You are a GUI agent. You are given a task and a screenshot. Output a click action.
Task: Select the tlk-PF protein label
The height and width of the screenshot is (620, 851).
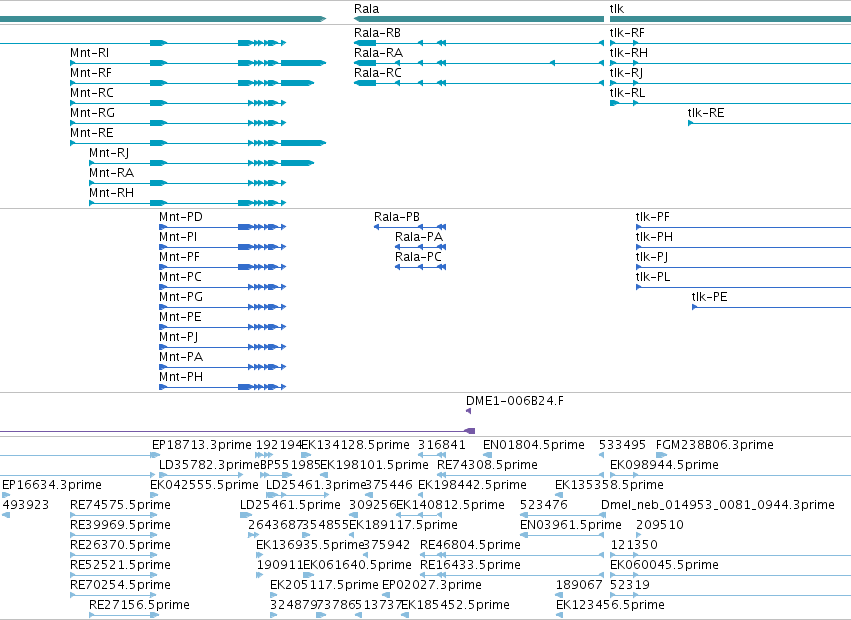pyautogui.click(x=652, y=217)
